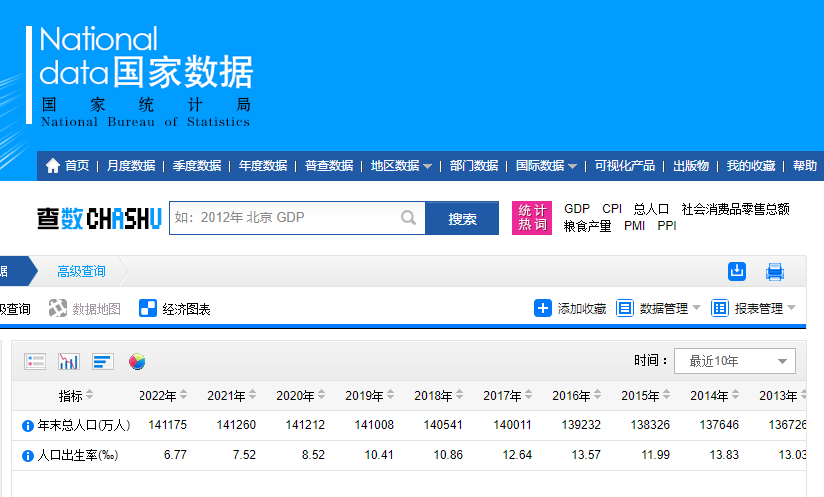824x497 pixels.
Task: Sort by the 2014年 column arrows
Action: pos(735,395)
